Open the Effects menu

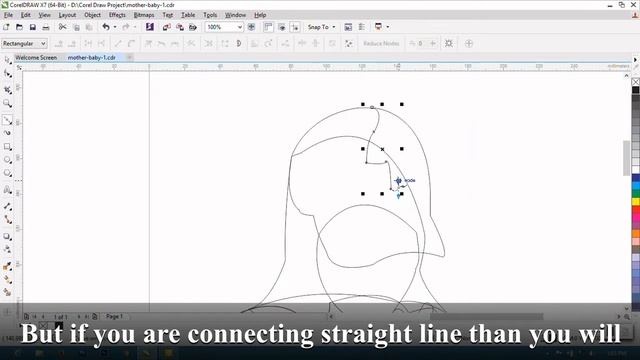coord(117,15)
